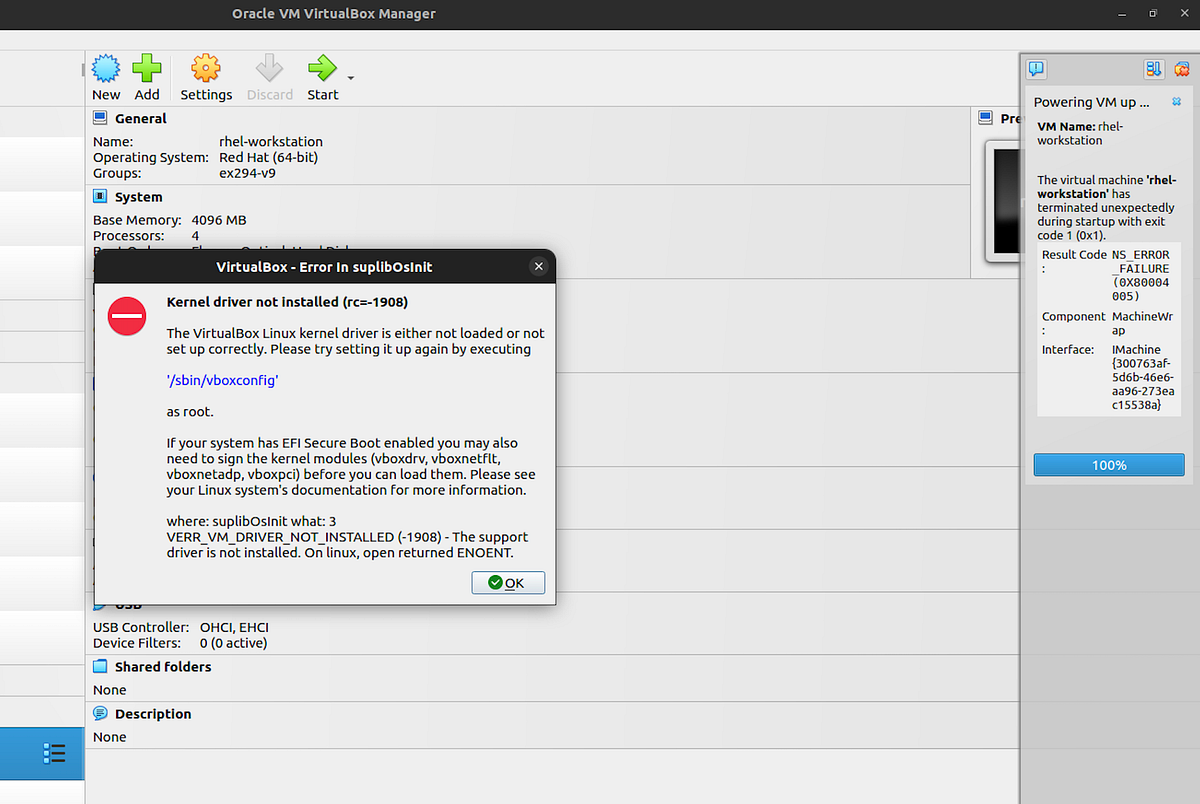
Task: Delete all finished notifications icon
Action: [x=1182, y=68]
